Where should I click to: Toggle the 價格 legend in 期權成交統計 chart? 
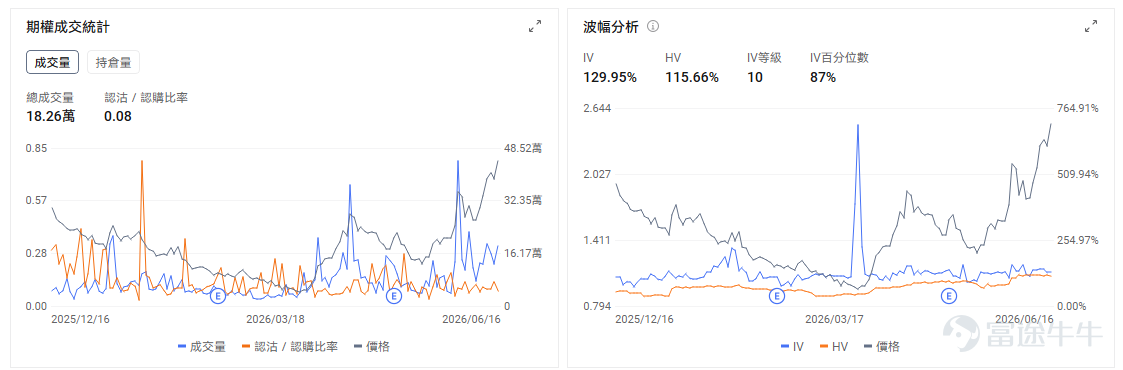[372, 347]
